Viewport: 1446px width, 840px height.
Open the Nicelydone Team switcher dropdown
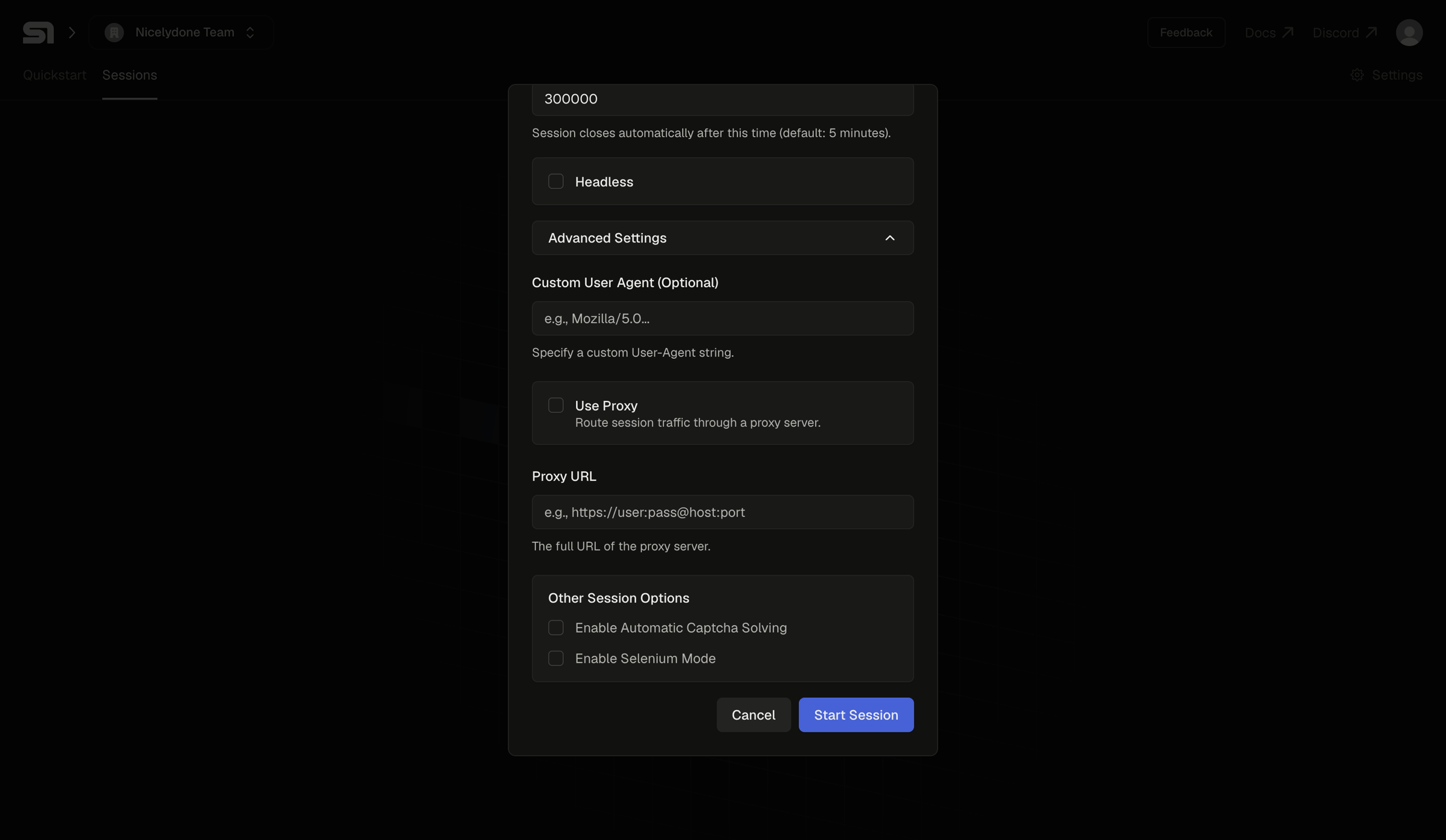tap(181, 33)
